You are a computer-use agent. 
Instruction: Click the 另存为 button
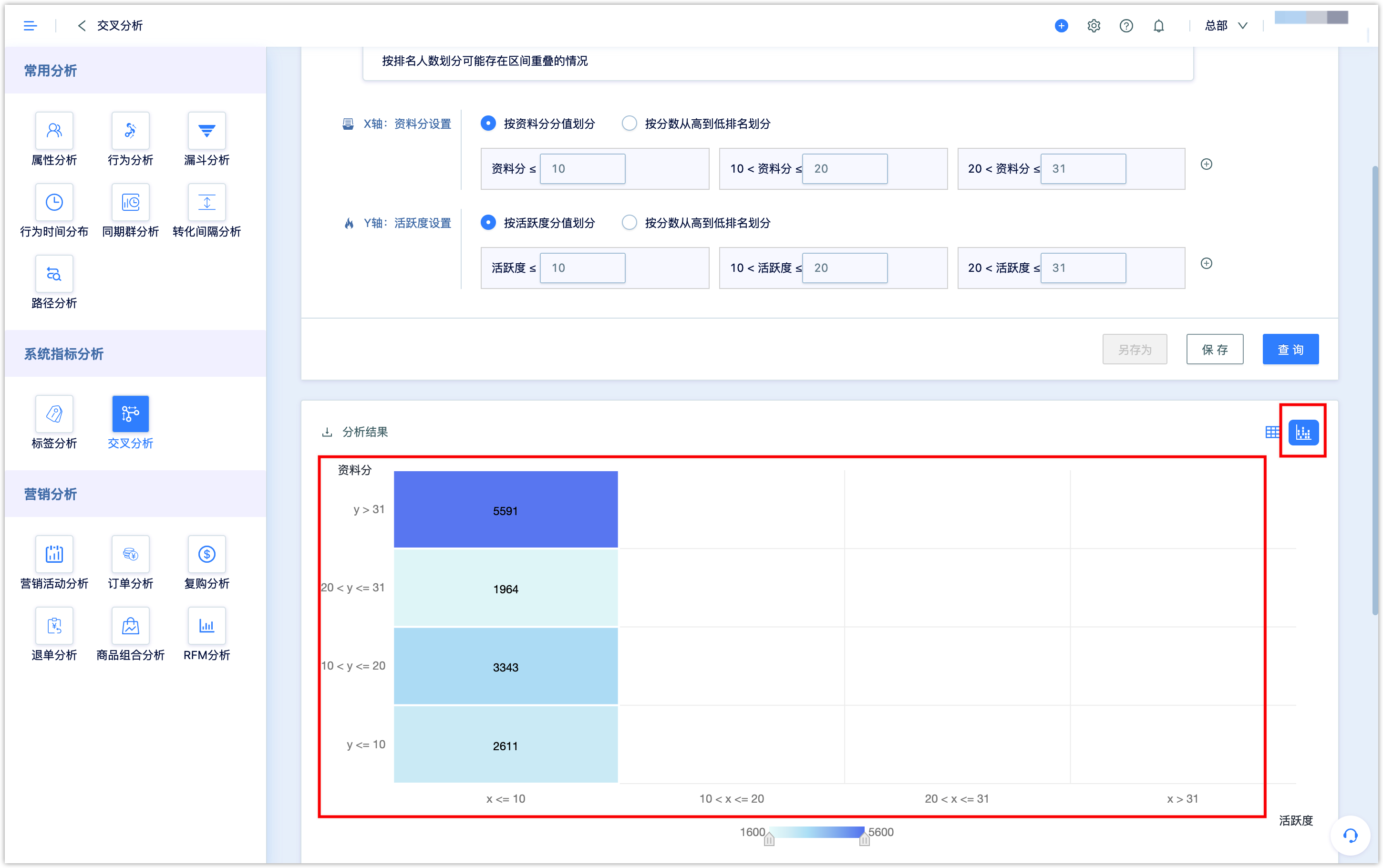(1135, 350)
